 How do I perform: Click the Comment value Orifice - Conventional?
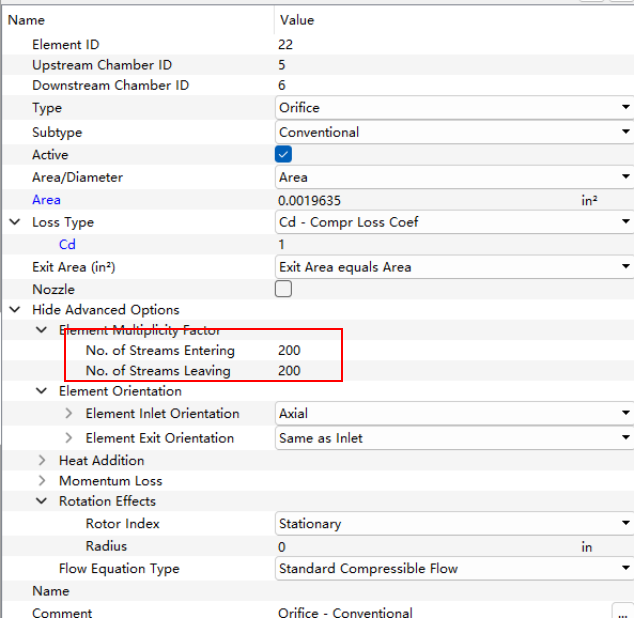[345, 613]
